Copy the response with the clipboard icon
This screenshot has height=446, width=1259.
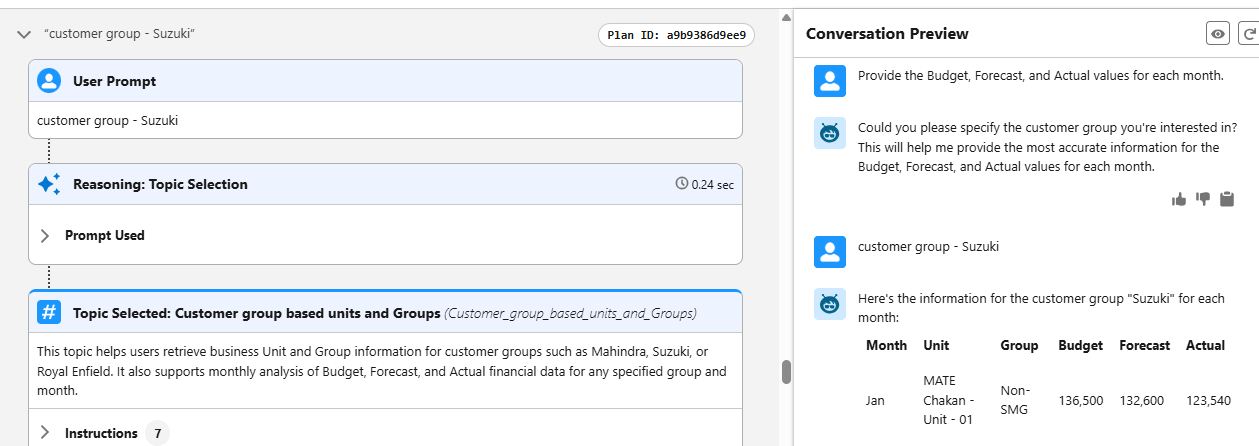1227,199
